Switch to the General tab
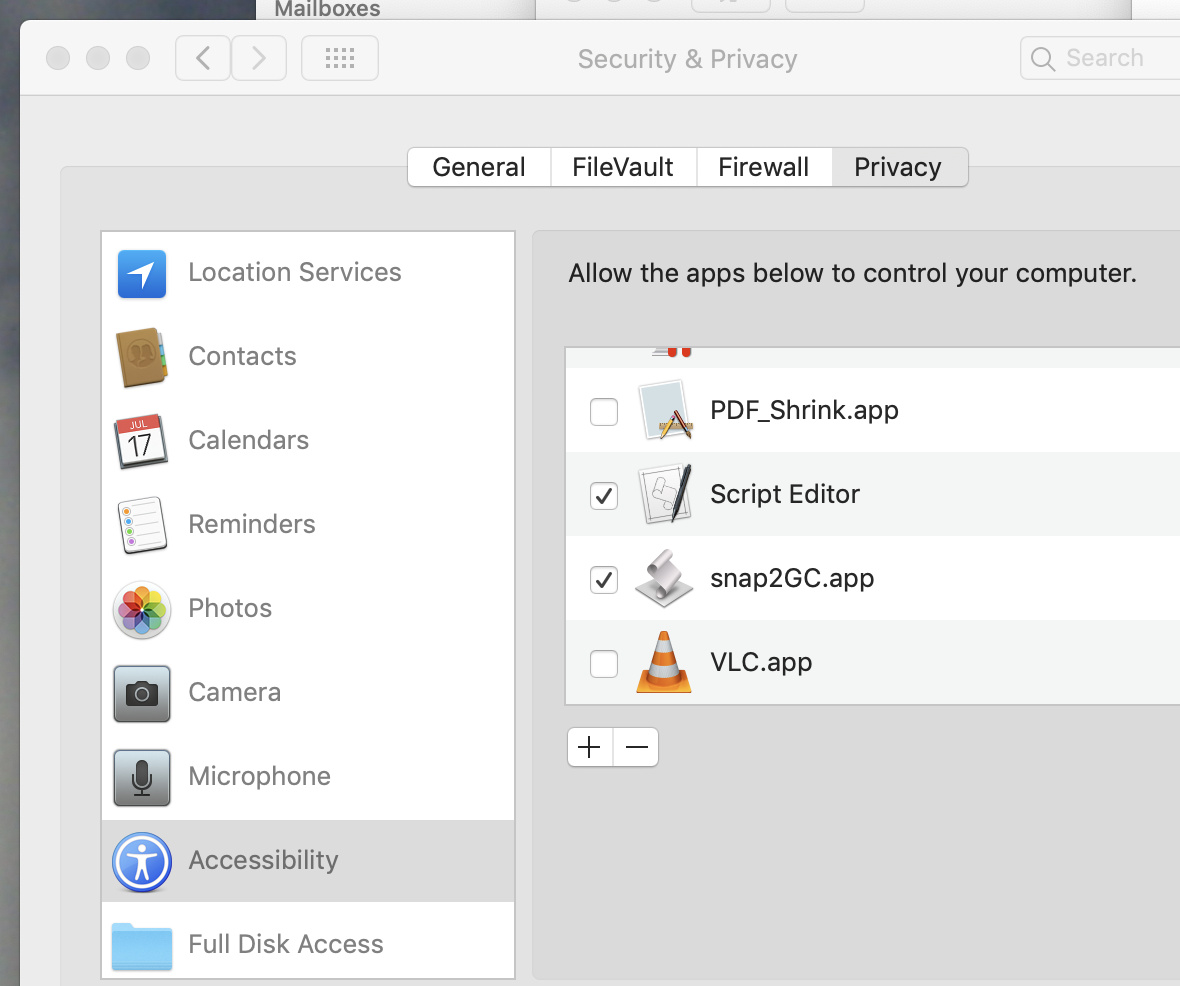 pyautogui.click(x=479, y=167)
